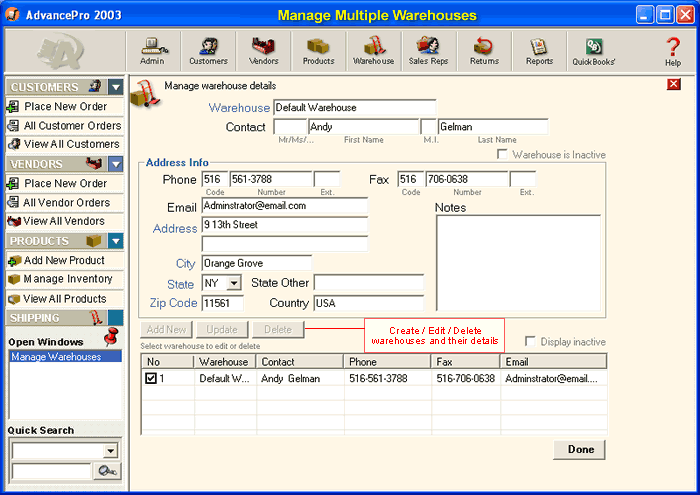Image resolution: width=700 pixels, height=495 pixels.
Task: Click the Warehouse name input field
Action: (x=354, y=108)
